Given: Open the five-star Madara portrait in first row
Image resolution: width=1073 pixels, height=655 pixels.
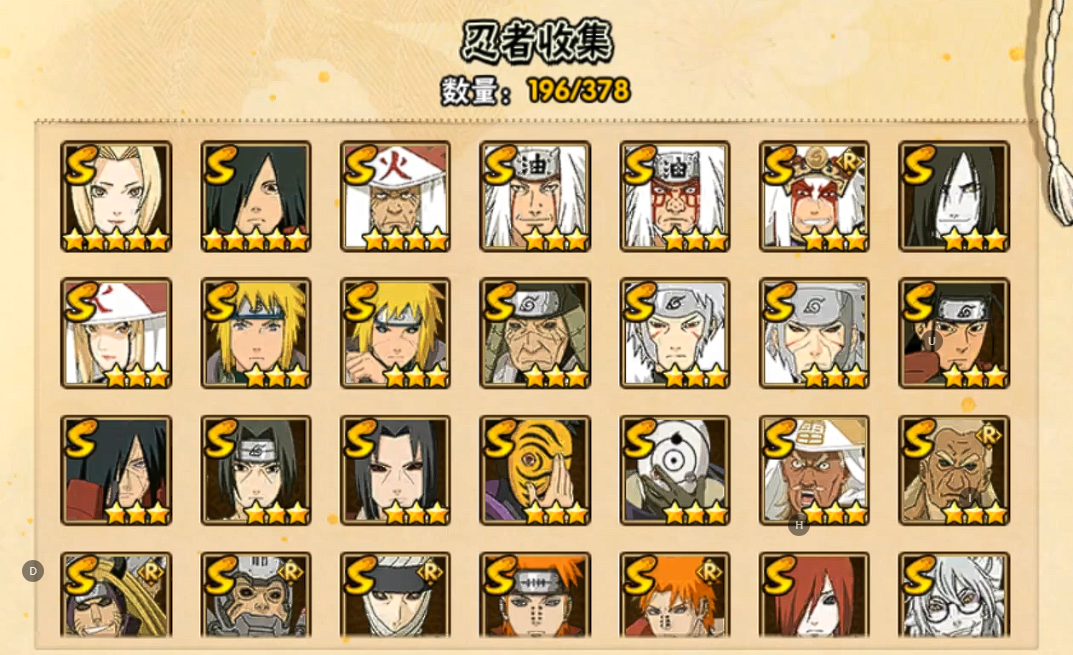Looking at the screenshot, I should [255, 196].
